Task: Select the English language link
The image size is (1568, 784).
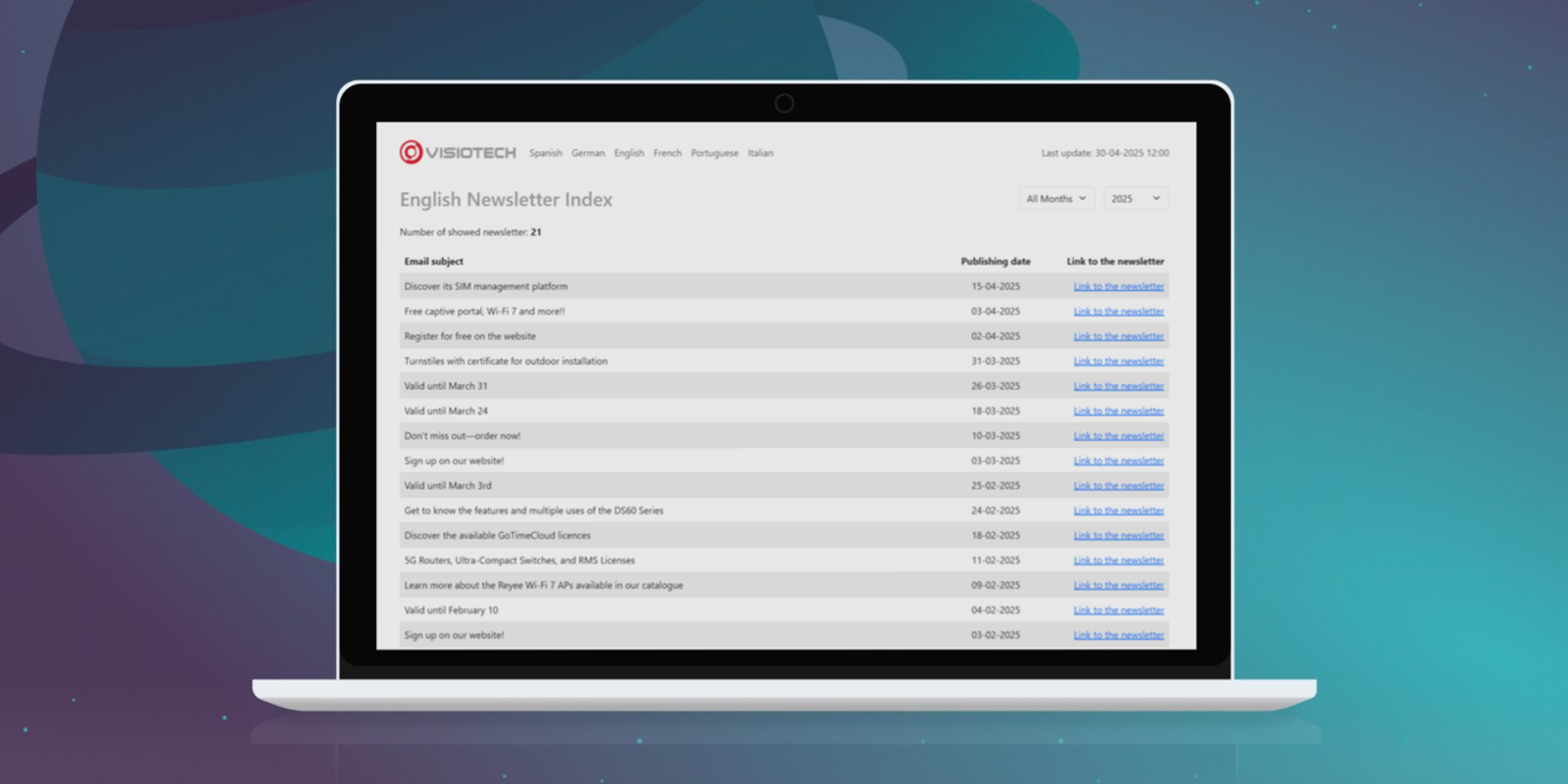Action: 629,153
